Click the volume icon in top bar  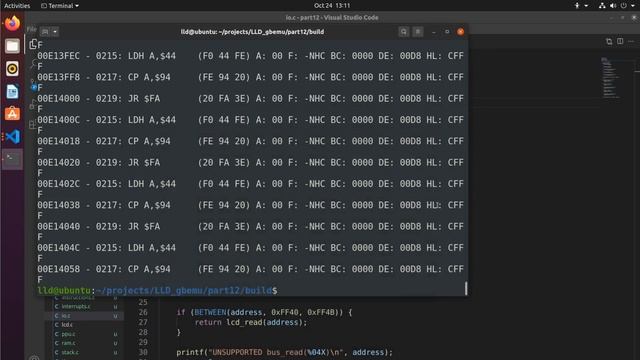(x=613, y=6)
